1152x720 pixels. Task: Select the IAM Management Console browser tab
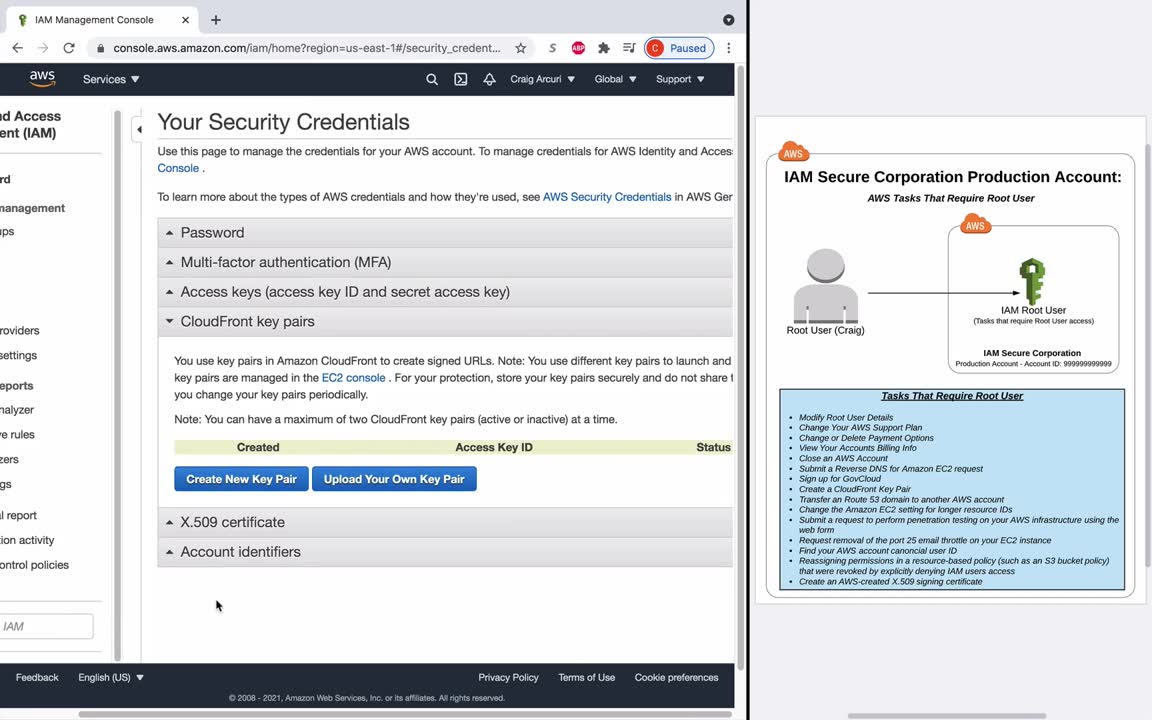pos(103,20)
